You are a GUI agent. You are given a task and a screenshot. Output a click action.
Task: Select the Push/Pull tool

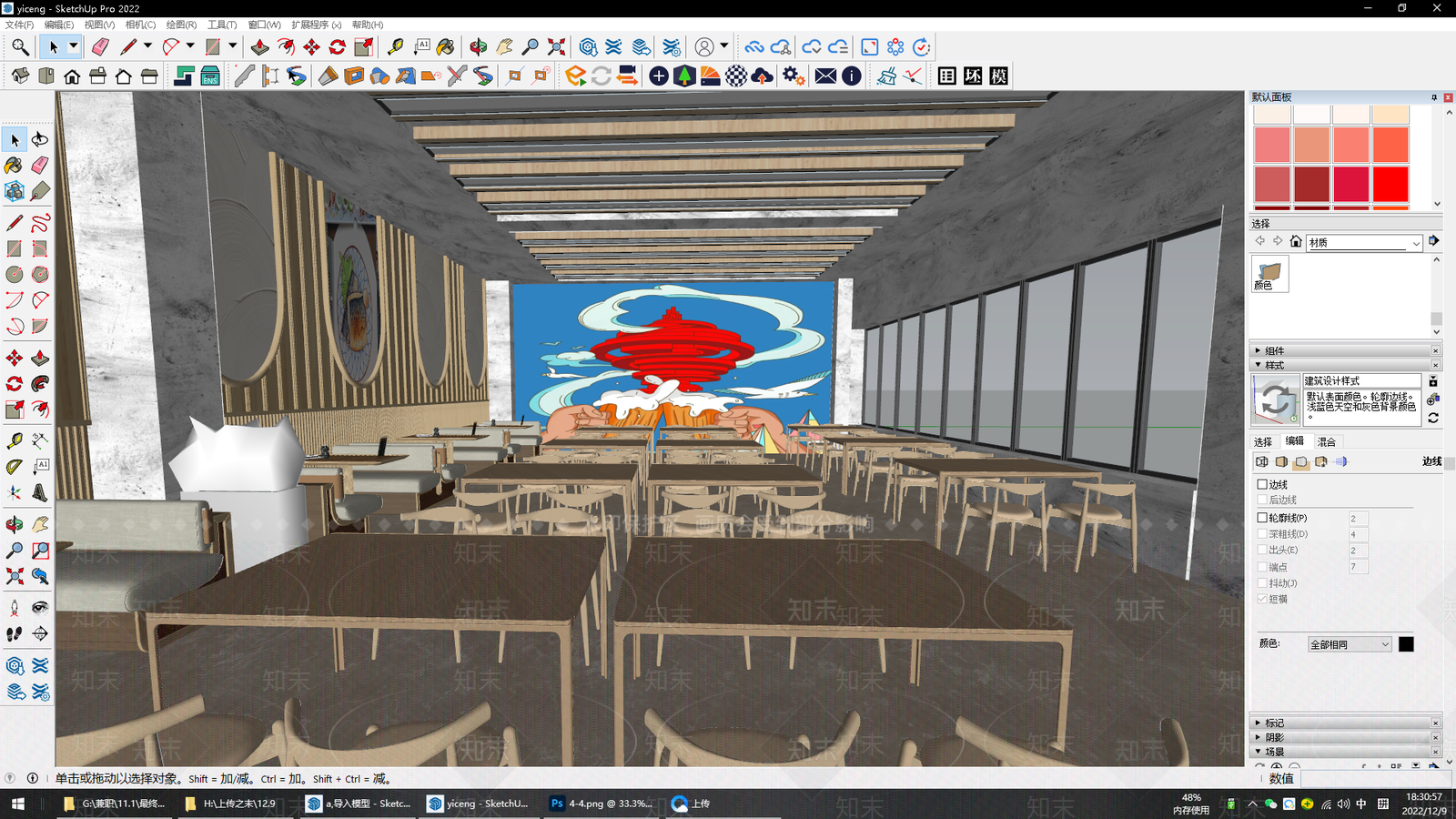point(40,358)
